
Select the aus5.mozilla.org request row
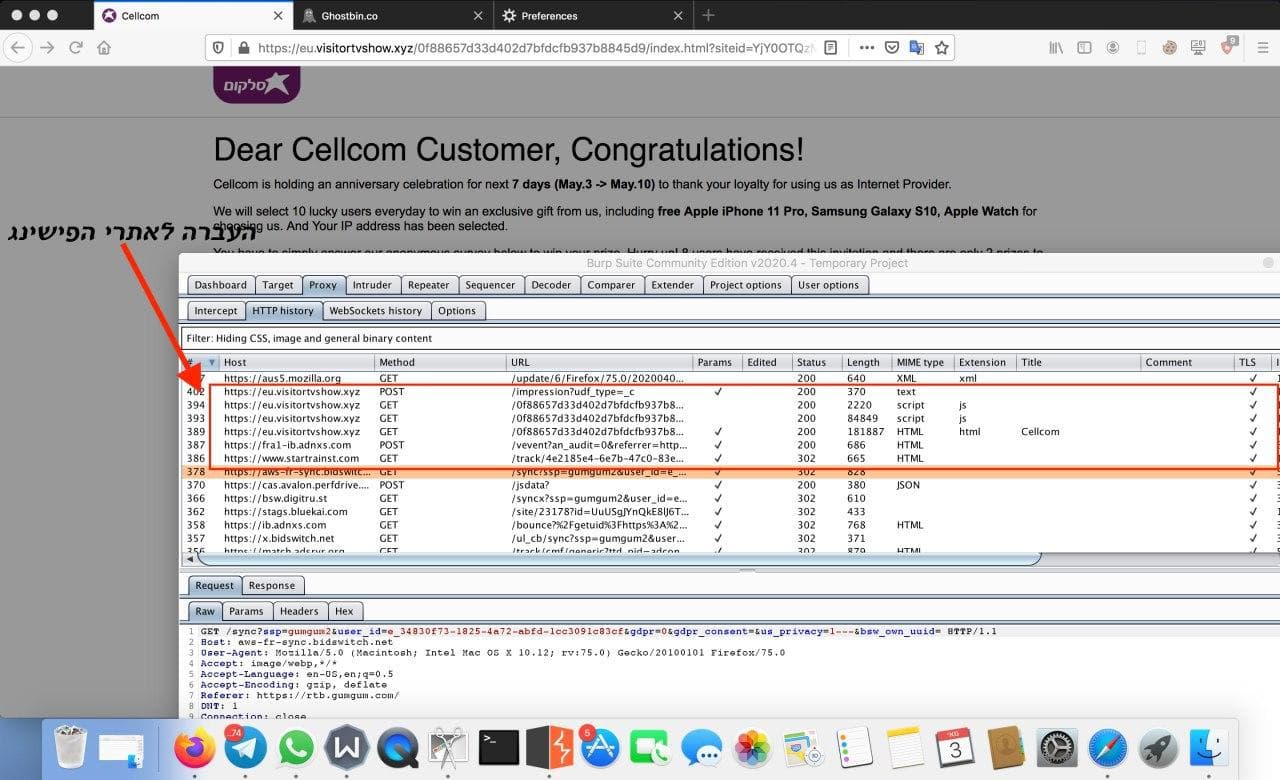pyautogui.click(x=730, y=379)
